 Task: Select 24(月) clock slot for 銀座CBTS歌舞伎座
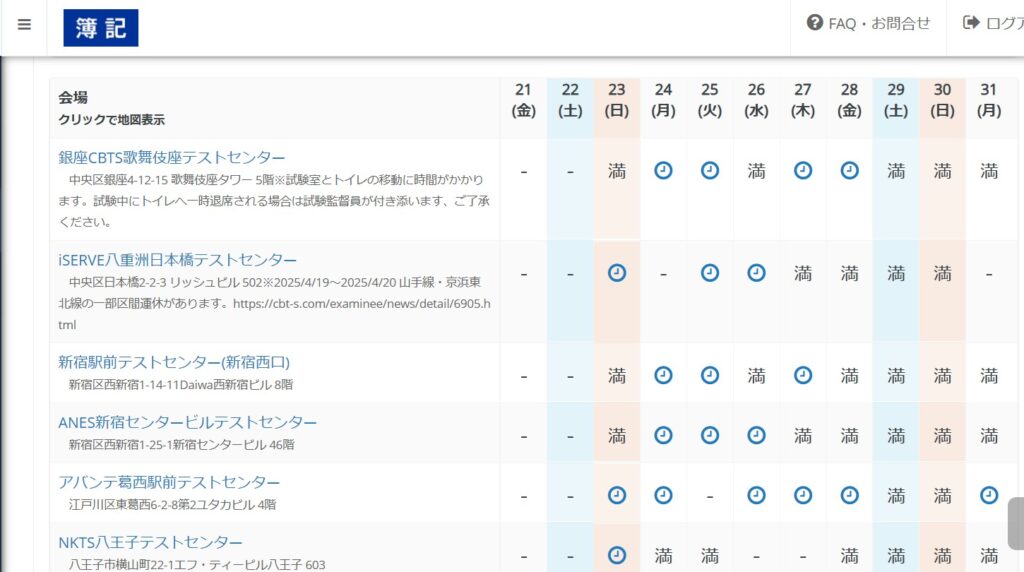(x=663, y=171)
